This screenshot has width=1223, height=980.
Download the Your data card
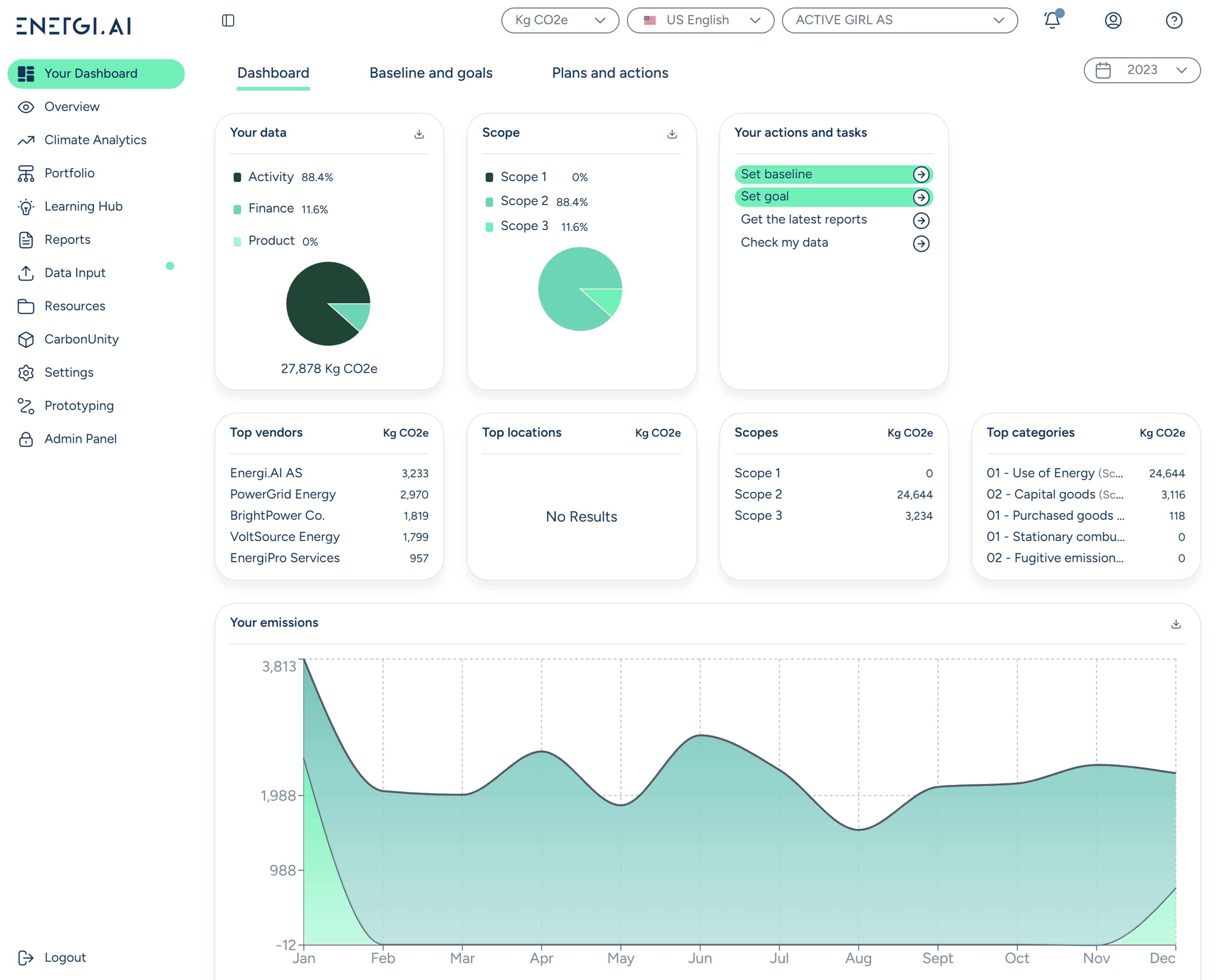(x=419, y=134)
